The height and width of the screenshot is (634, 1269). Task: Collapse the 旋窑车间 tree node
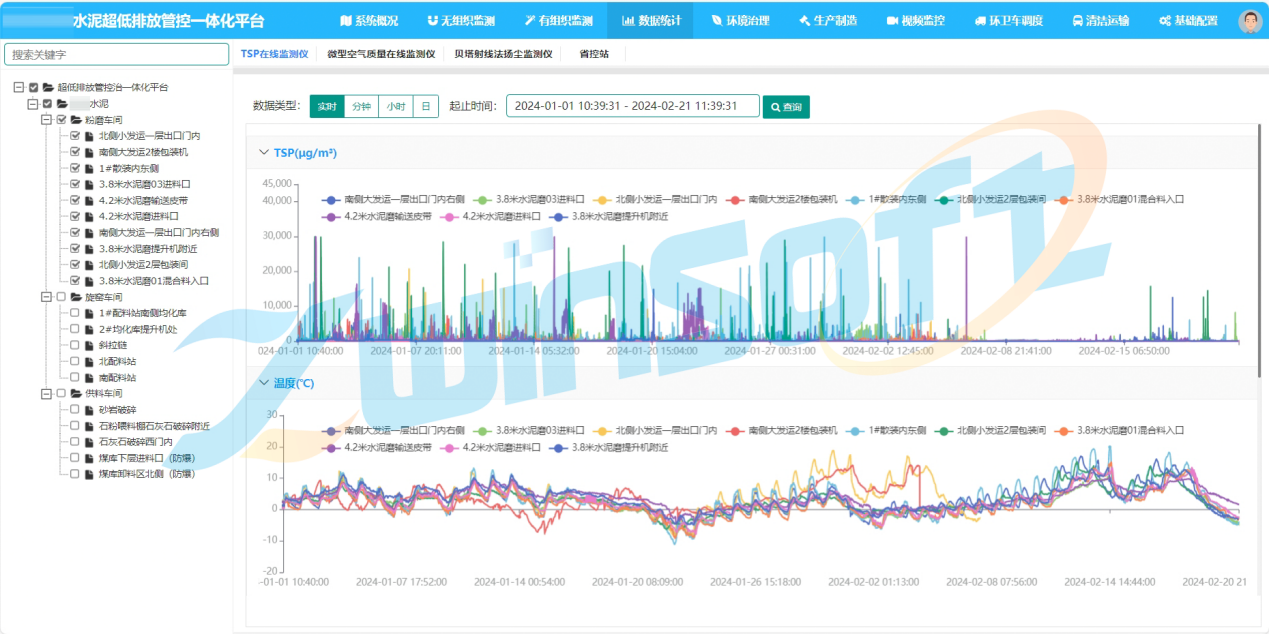click(x=46, y=297)
